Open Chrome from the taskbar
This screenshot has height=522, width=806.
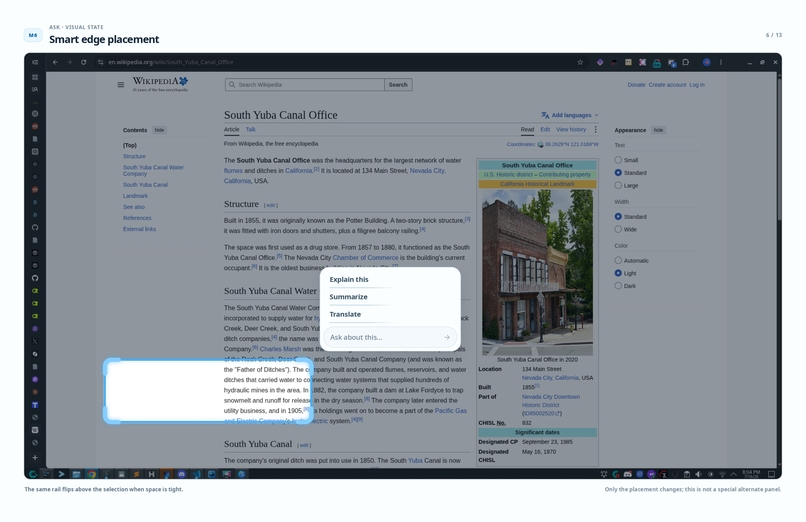(91, 474)
